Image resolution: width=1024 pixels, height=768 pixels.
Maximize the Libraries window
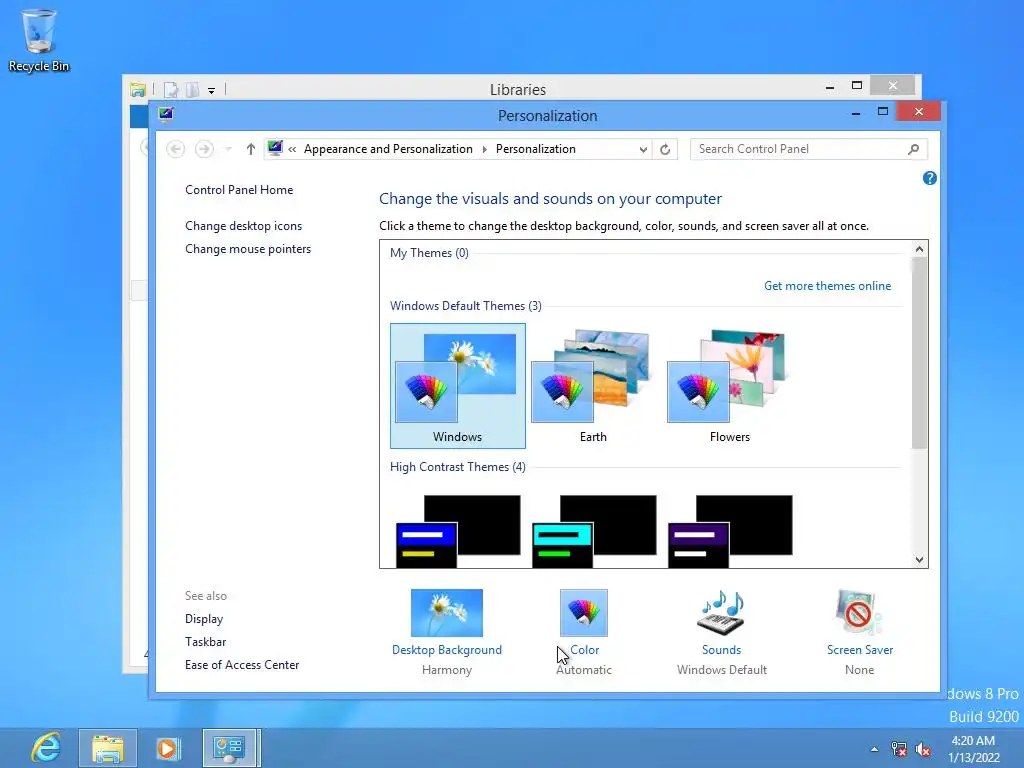(857, 86)
